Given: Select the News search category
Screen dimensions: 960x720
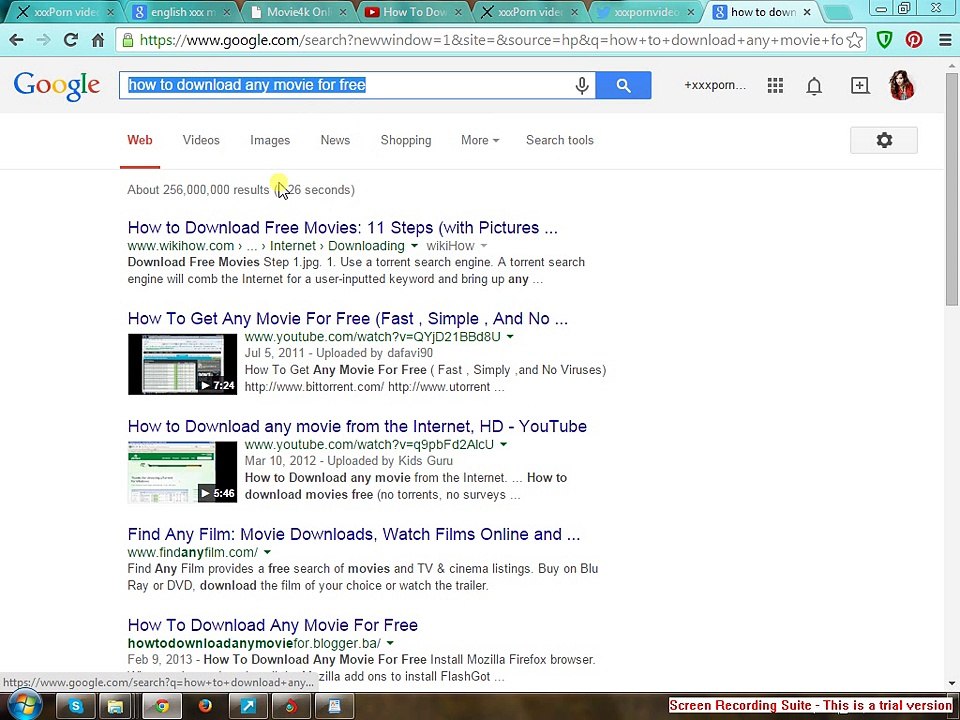Looking at the screenshot, I should click(335, 140).
